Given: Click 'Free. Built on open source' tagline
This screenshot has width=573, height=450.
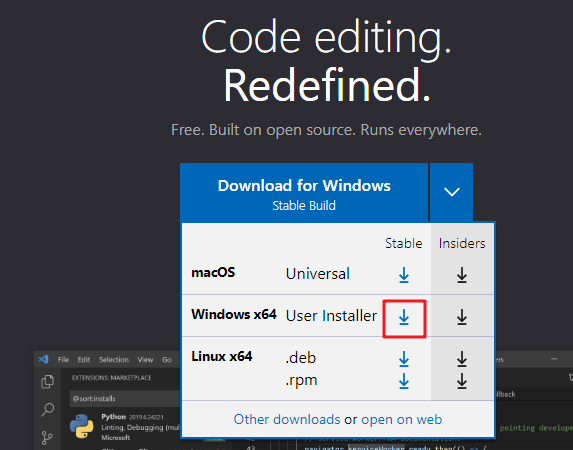Looking at the screenshot, I should [326, 130].
